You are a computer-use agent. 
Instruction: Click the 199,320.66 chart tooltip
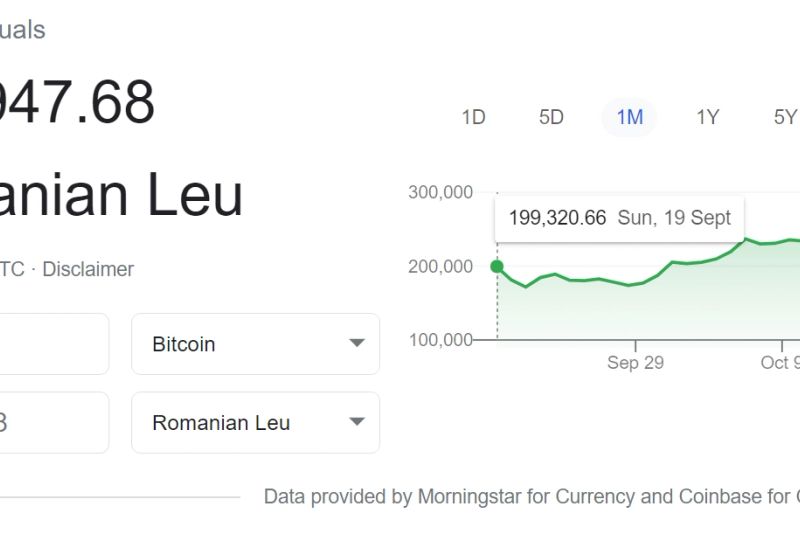(x=619, y=218)
